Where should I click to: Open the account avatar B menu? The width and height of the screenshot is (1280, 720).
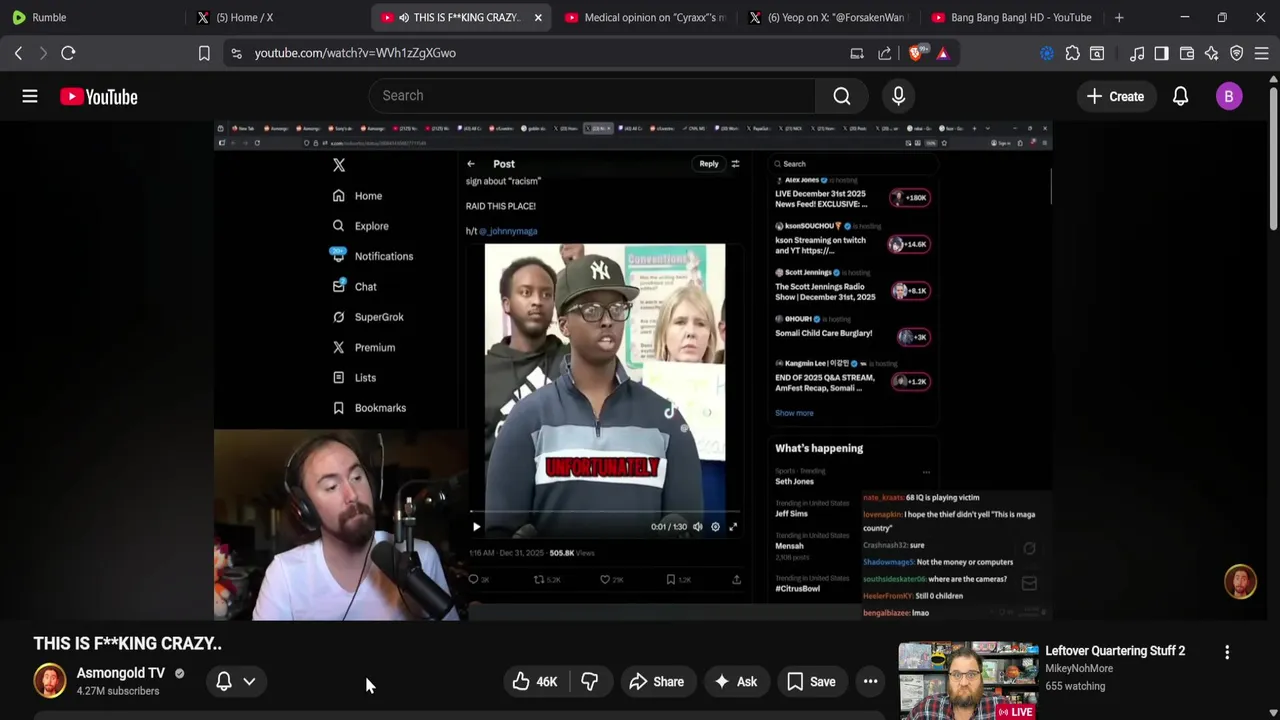(1229, 96)
